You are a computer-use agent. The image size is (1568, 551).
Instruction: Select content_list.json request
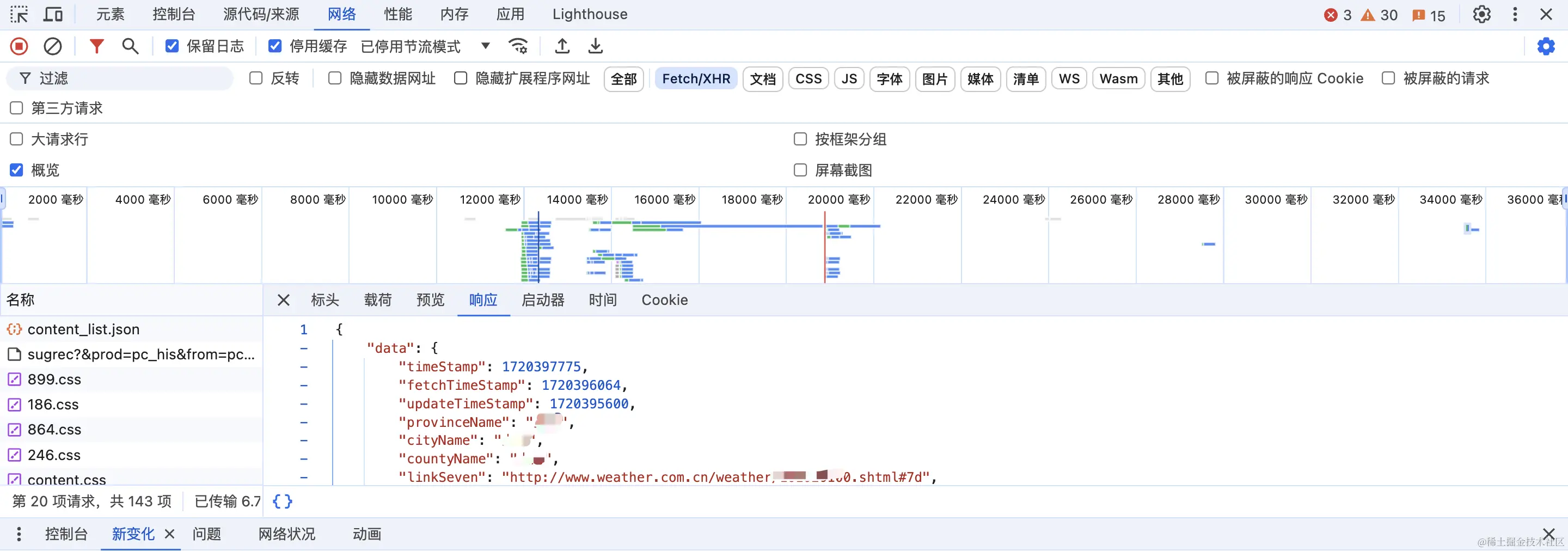pyautogui.click(x=131, y=329)
